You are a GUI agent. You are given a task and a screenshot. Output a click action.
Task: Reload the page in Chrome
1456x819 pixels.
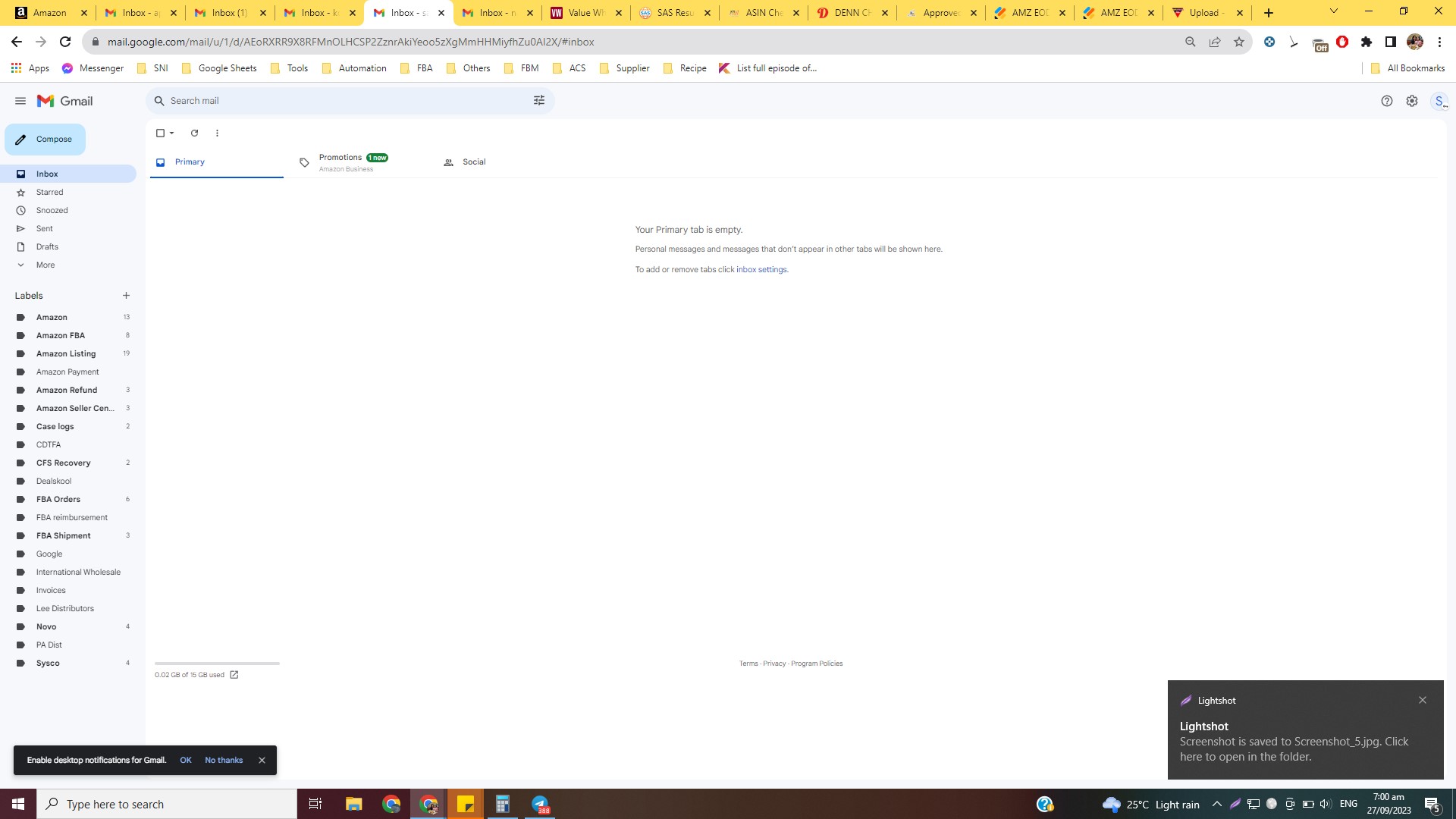(65, 42)
